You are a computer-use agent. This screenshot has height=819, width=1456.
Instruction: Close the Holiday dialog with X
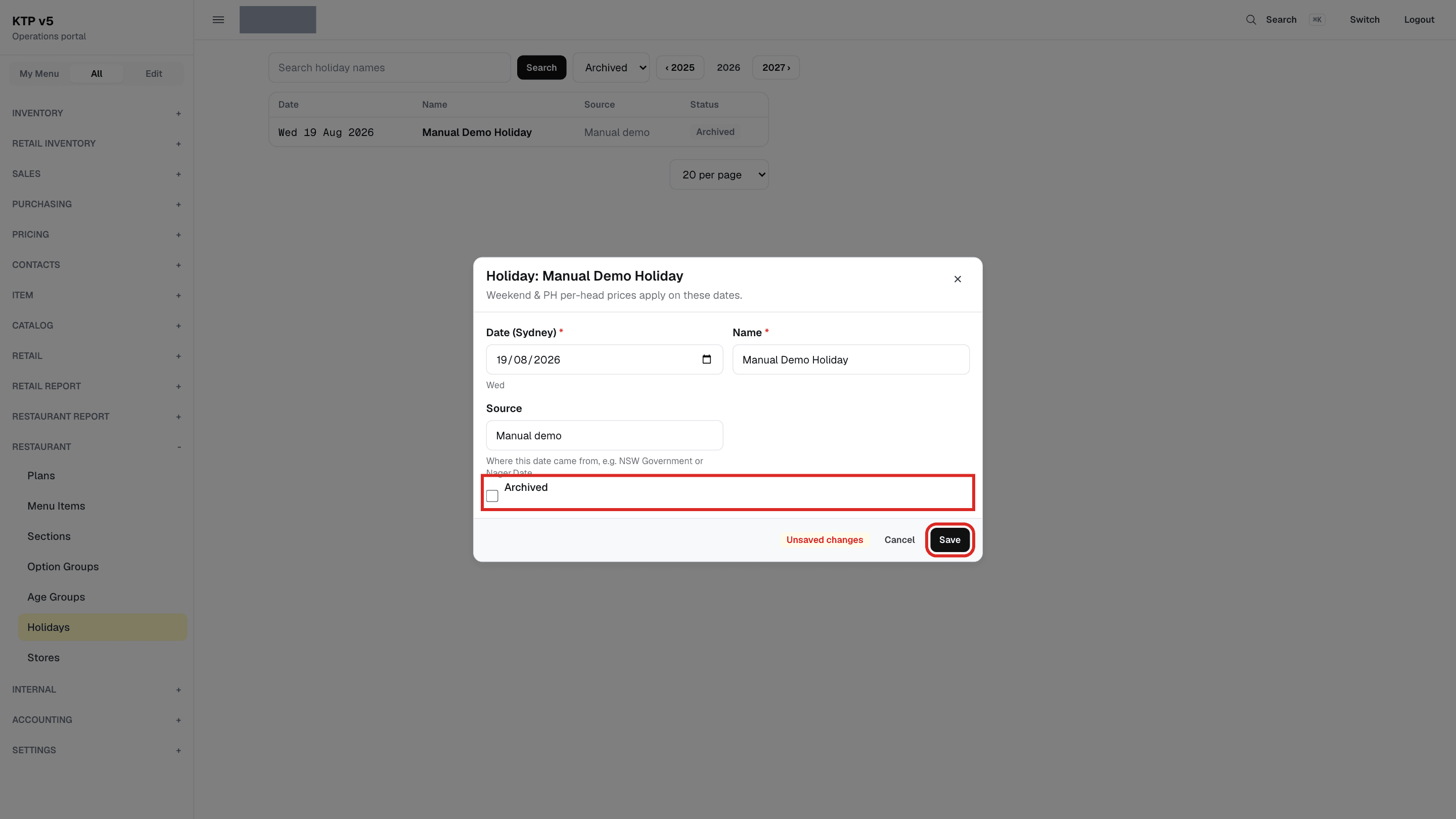pos(958,279)
